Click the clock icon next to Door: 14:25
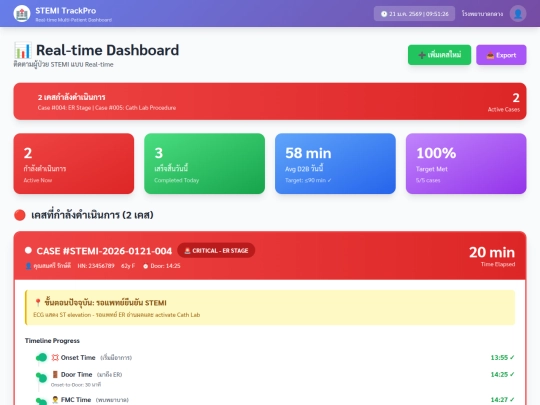 (x=145, y=266)
